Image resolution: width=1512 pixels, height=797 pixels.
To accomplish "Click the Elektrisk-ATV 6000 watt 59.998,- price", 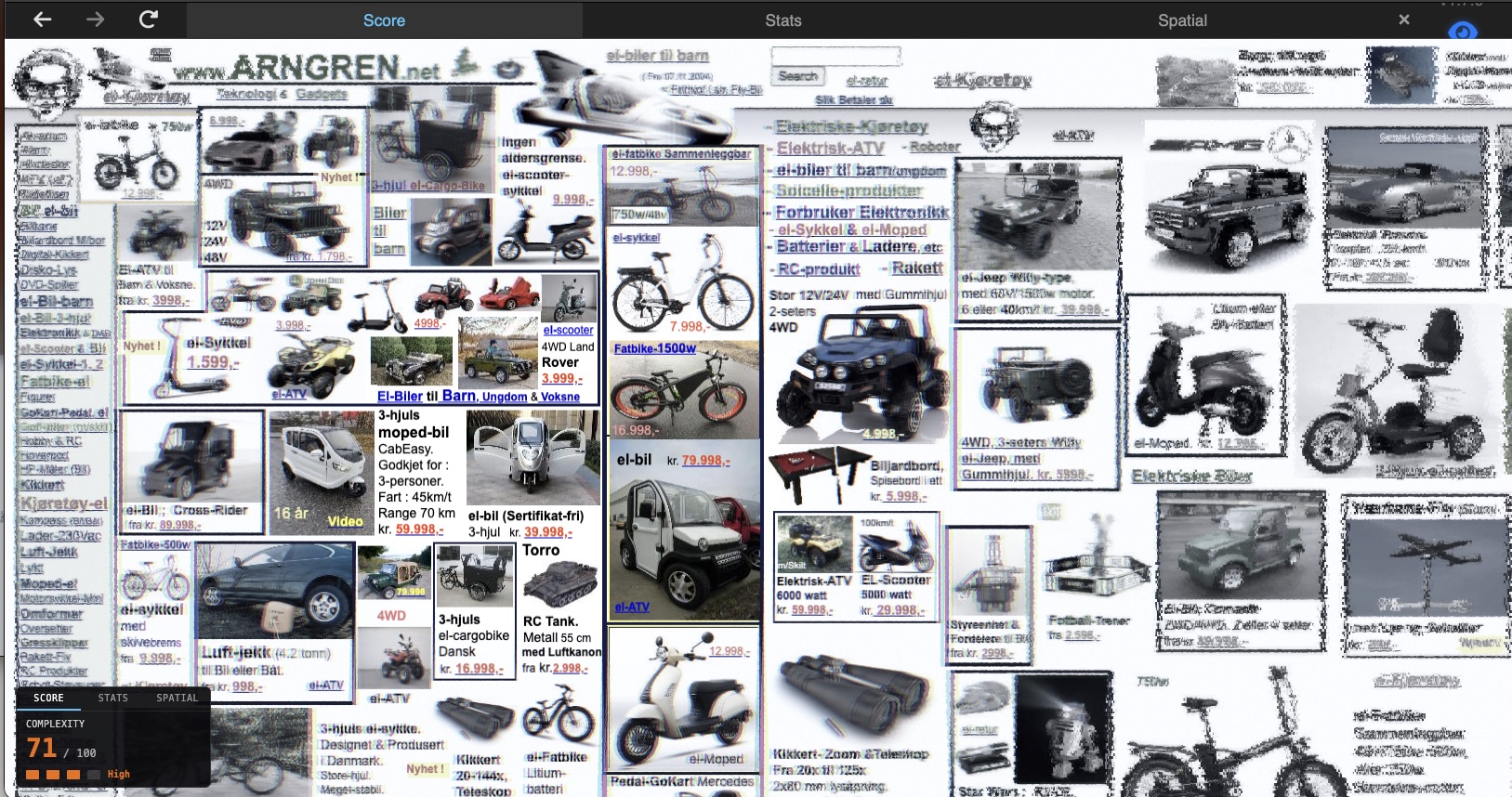I will point(810,610).
